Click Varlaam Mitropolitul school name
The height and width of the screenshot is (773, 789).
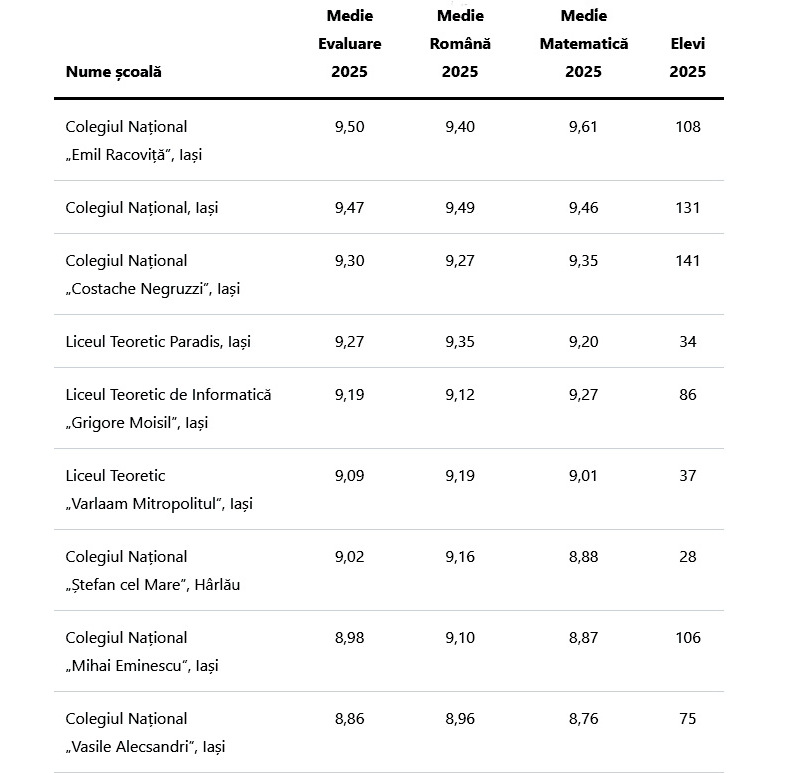pos(159,490)
